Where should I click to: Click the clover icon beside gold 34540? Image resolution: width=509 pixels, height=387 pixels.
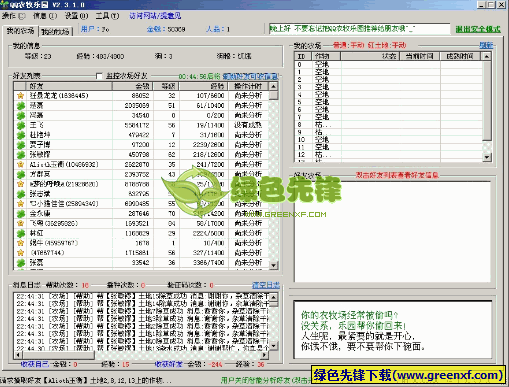click(21, 115)
